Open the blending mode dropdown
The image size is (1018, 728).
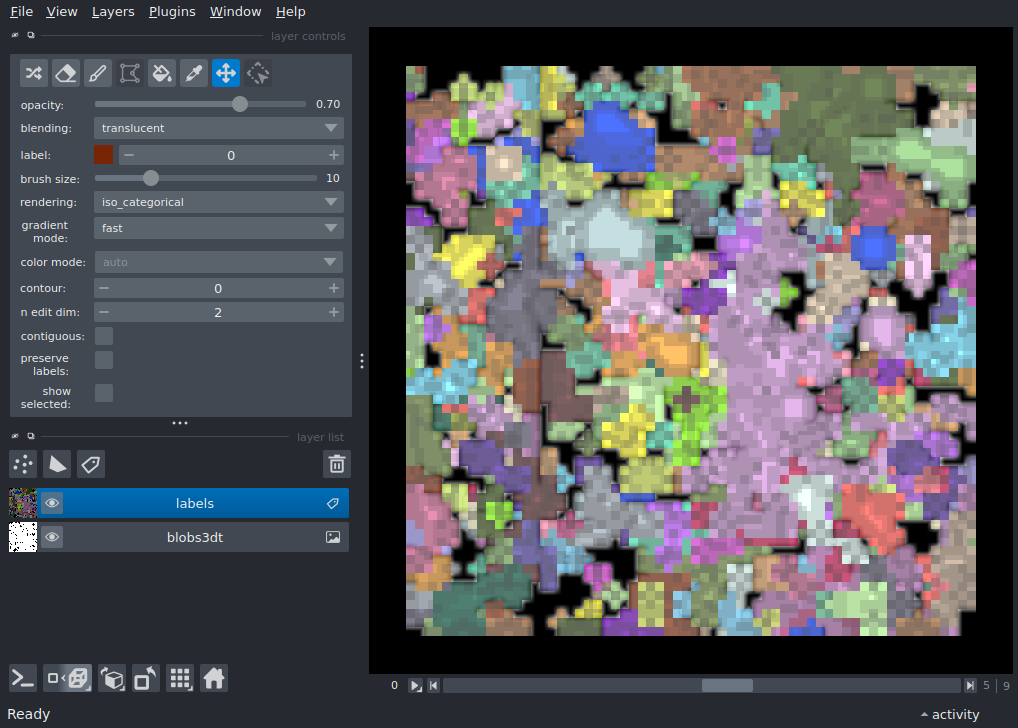point(219,128)
